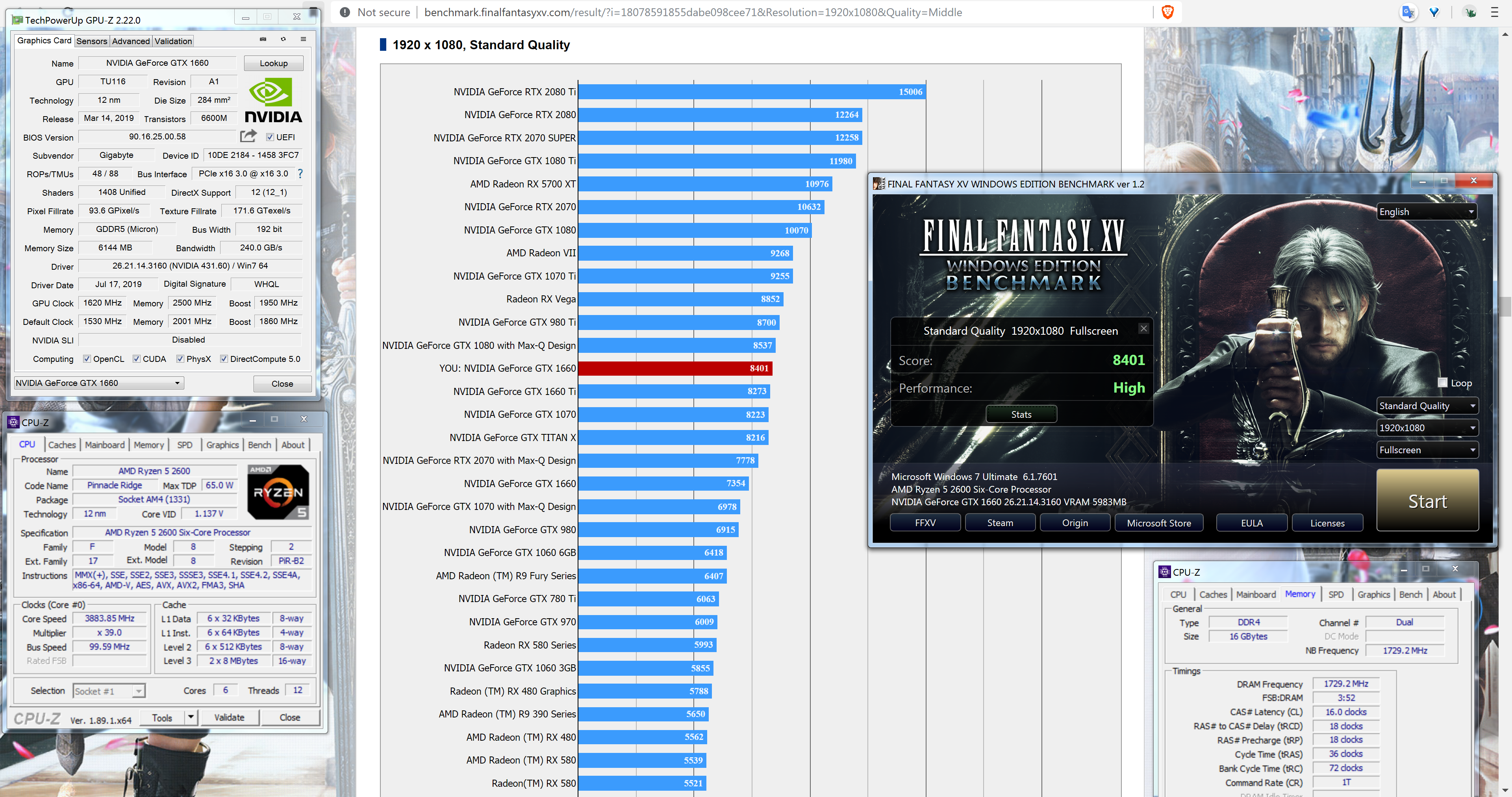This screenshot has width=1512, height=797.
Task: Open the Socket #1 selection dropdown
Action: pyautogui.click(x=109, y=691)
